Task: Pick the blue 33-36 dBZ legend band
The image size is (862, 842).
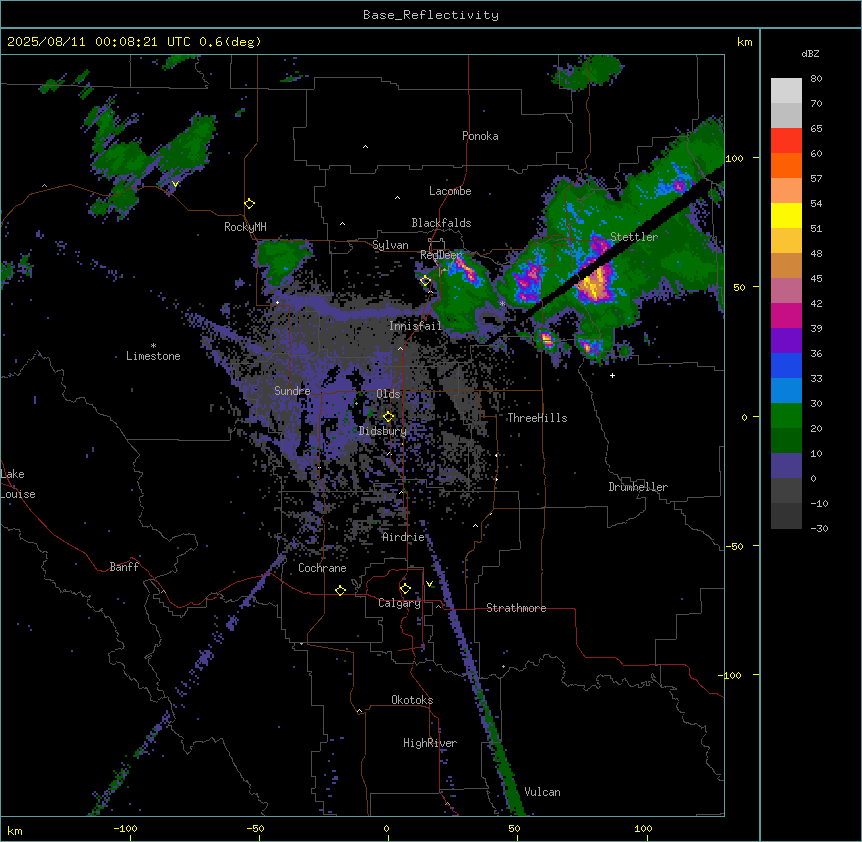Action: [x=786, y=365]
